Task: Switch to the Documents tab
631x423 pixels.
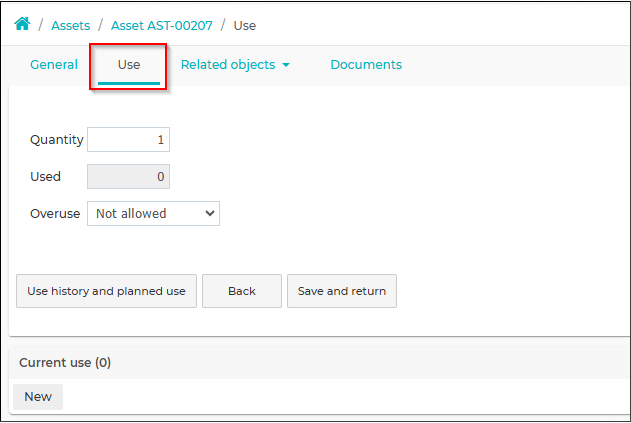Action: click(366, 65)
